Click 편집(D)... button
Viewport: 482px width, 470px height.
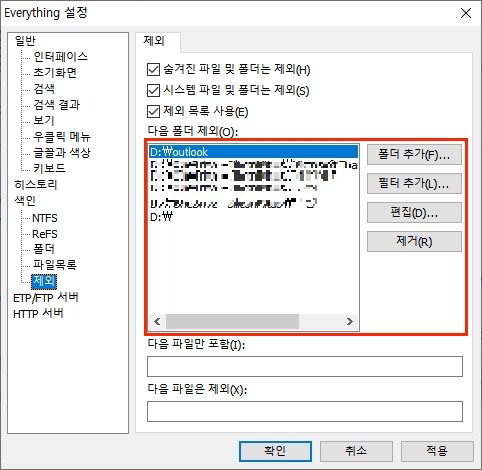coord(414,212)
